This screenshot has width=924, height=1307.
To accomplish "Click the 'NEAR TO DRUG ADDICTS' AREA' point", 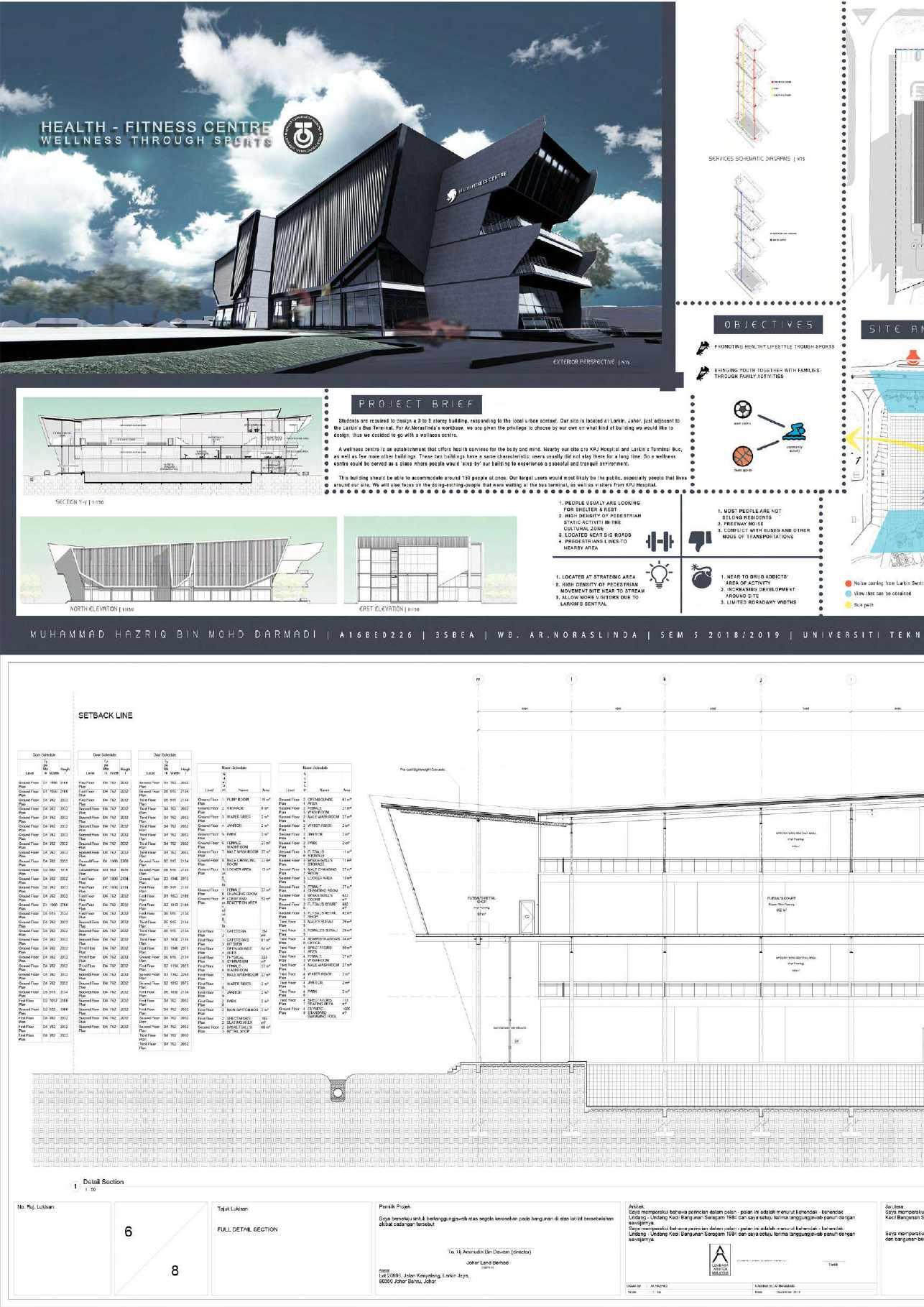I will pyautogui.click(x=754, y=579).
